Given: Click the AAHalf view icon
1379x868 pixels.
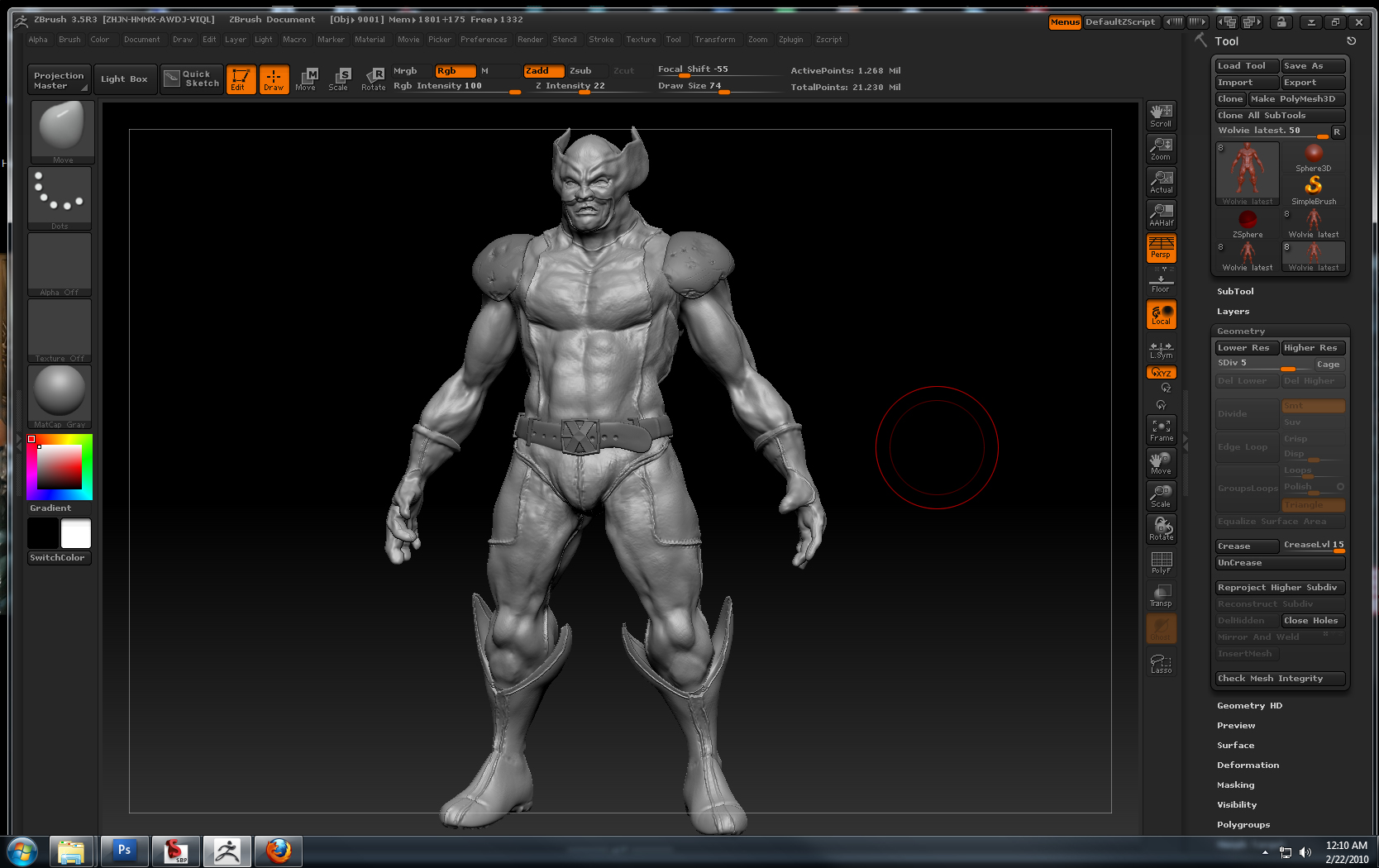Looking at the screenshot, I should 1161,215.
